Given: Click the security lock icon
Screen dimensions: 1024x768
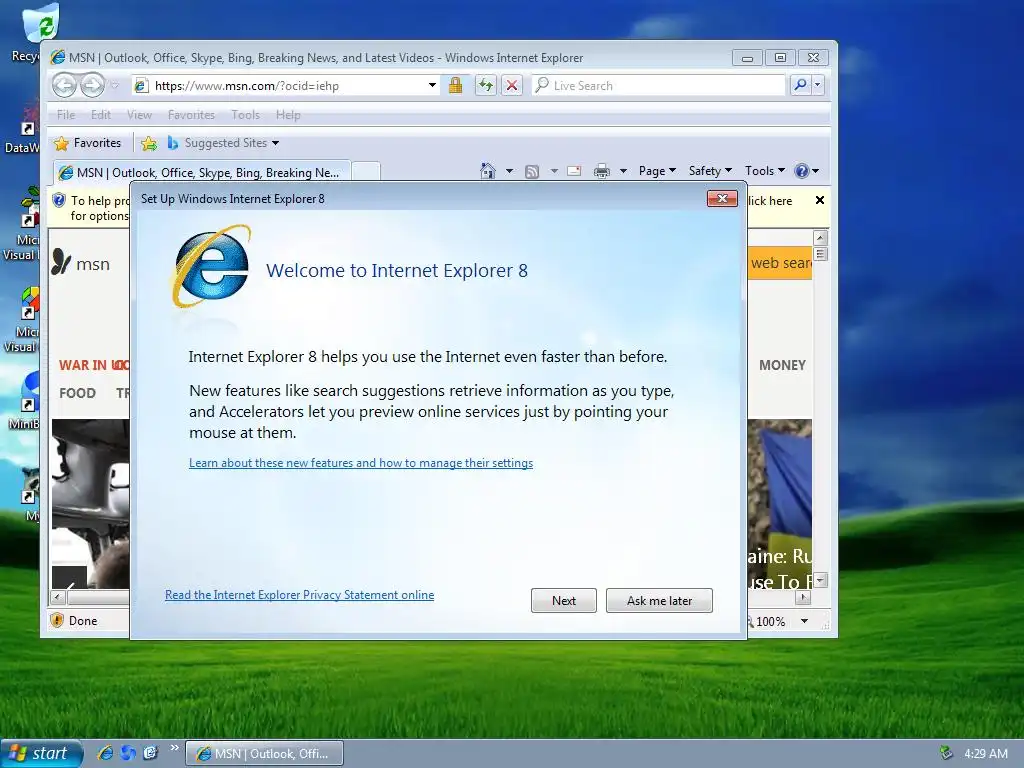Looking at the screenshot, I should pos(455,86).
